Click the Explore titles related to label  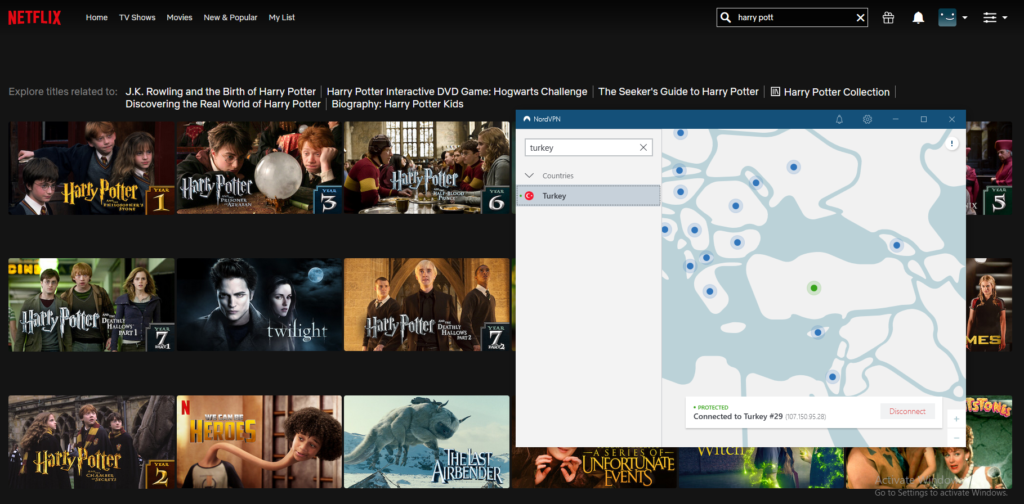(63, 92)
